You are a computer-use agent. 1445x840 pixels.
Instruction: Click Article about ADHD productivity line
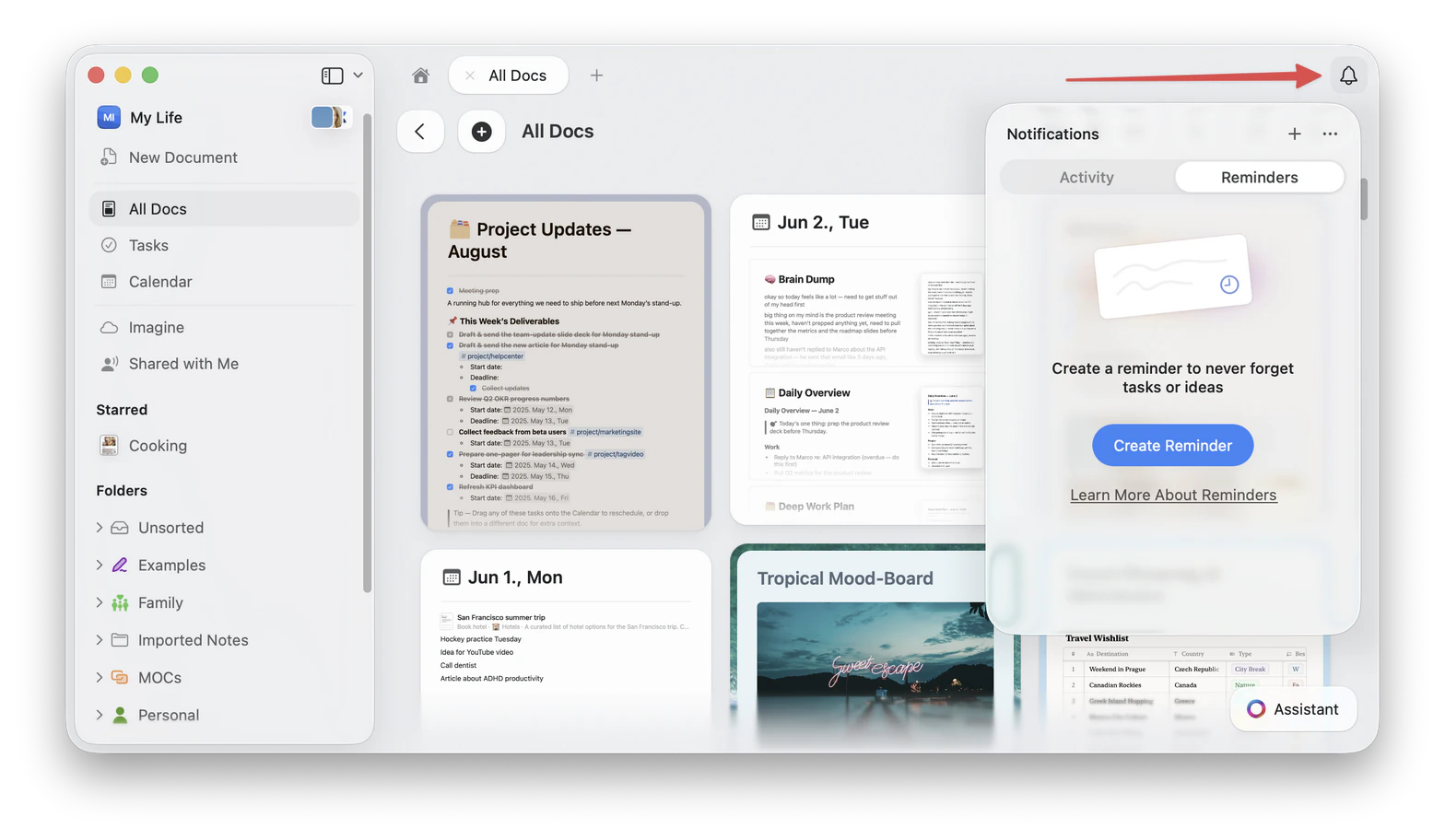(491, 679)
